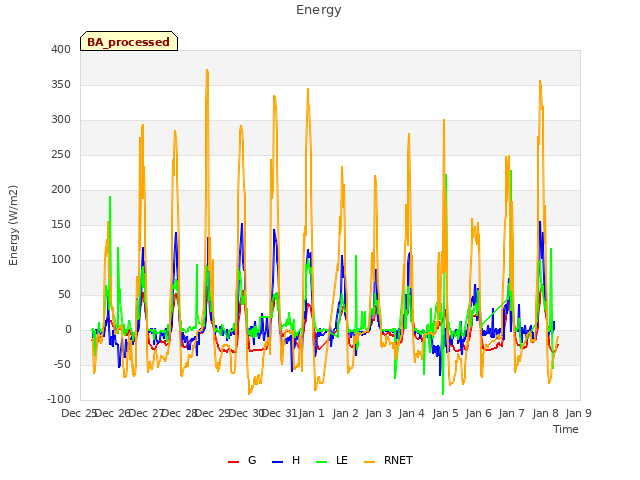The image size is (640, 480).
Task: Click the y-axis value 250
Action: click(x=61, y=155)
